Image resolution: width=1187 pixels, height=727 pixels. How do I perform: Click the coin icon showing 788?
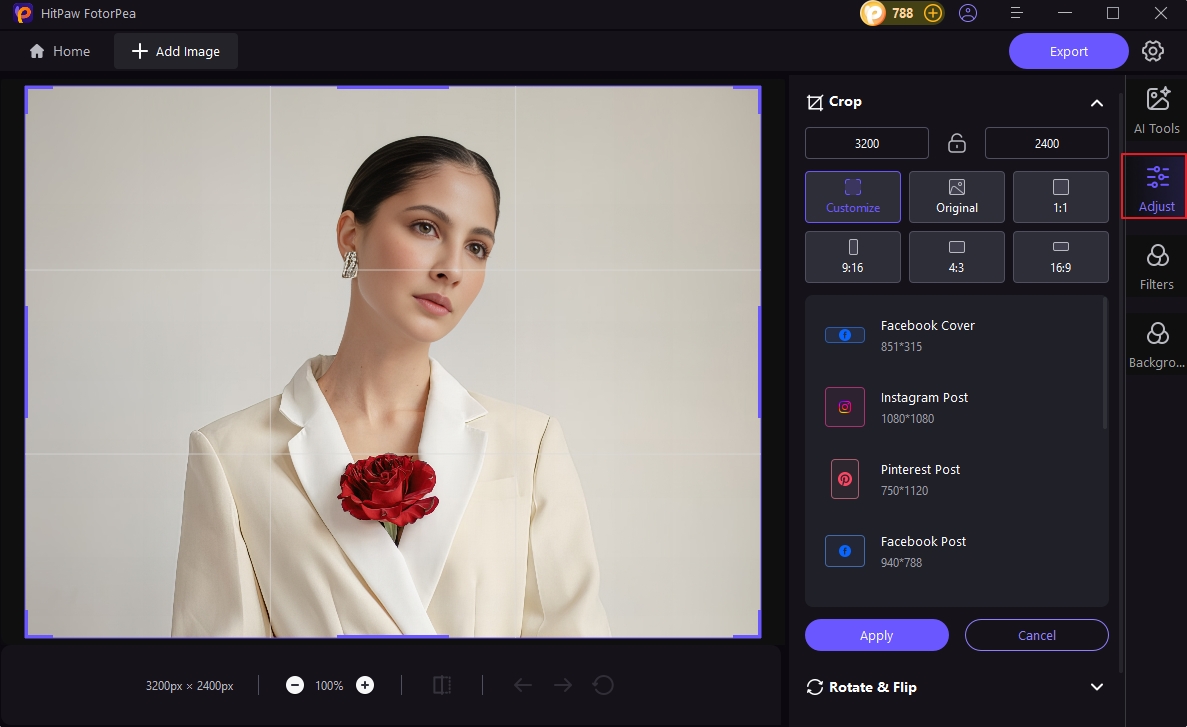[873, 13]
